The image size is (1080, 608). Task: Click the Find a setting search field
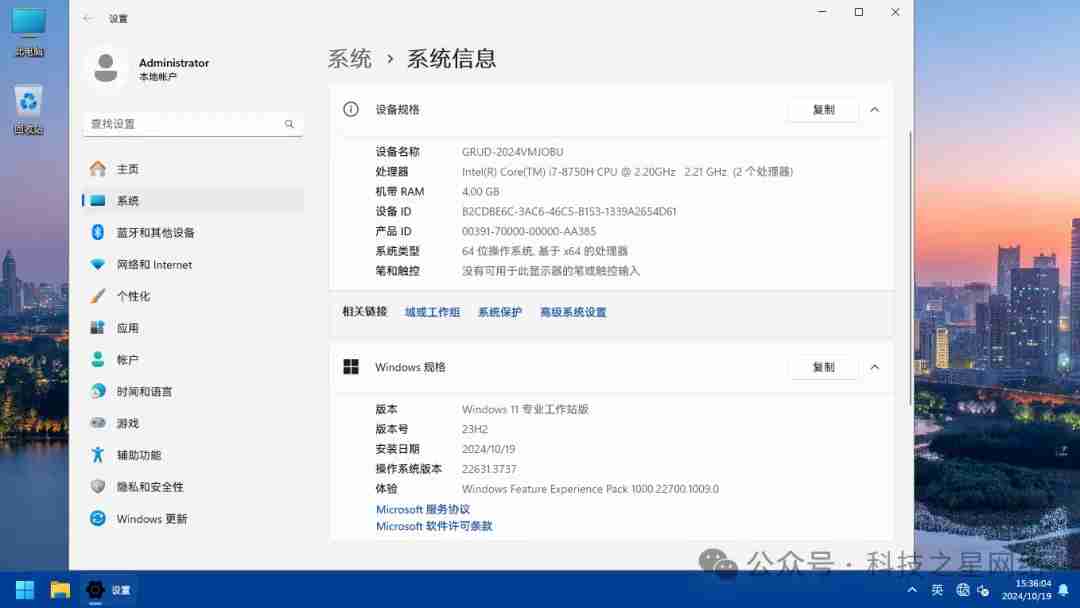[185, 124]
